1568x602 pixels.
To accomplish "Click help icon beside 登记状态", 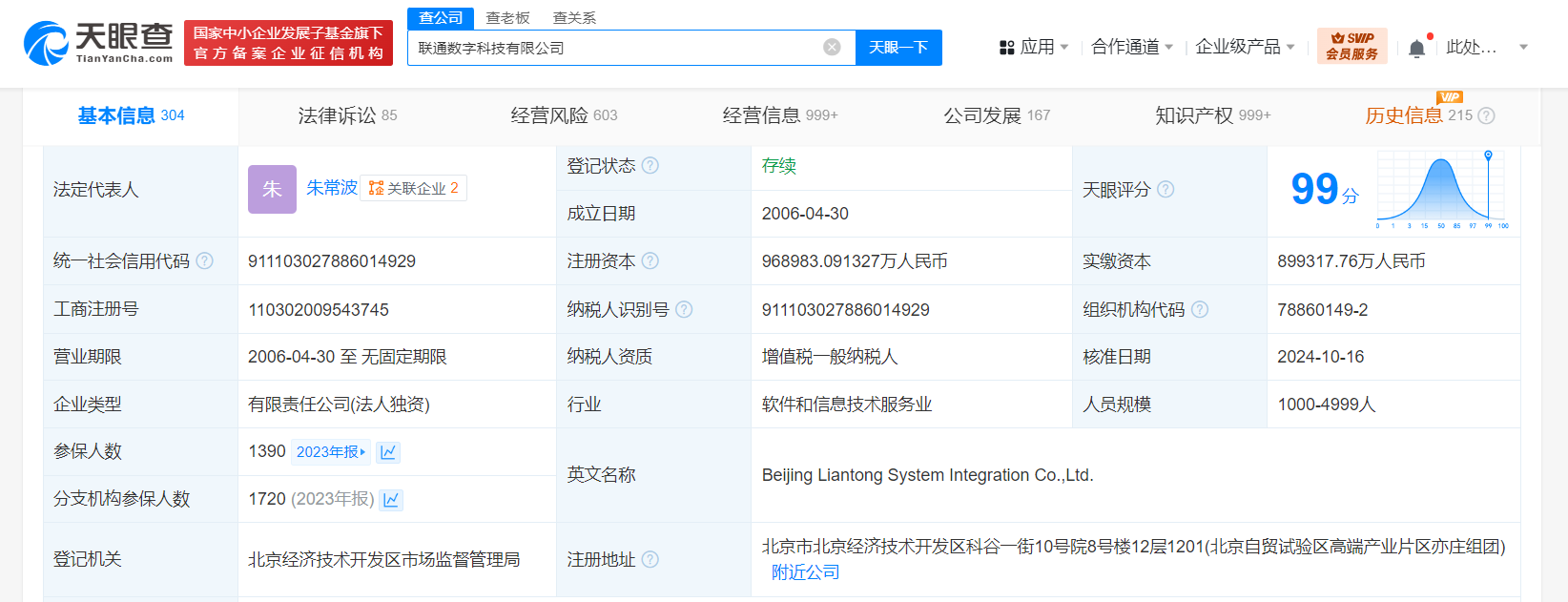I will point(650,166).
